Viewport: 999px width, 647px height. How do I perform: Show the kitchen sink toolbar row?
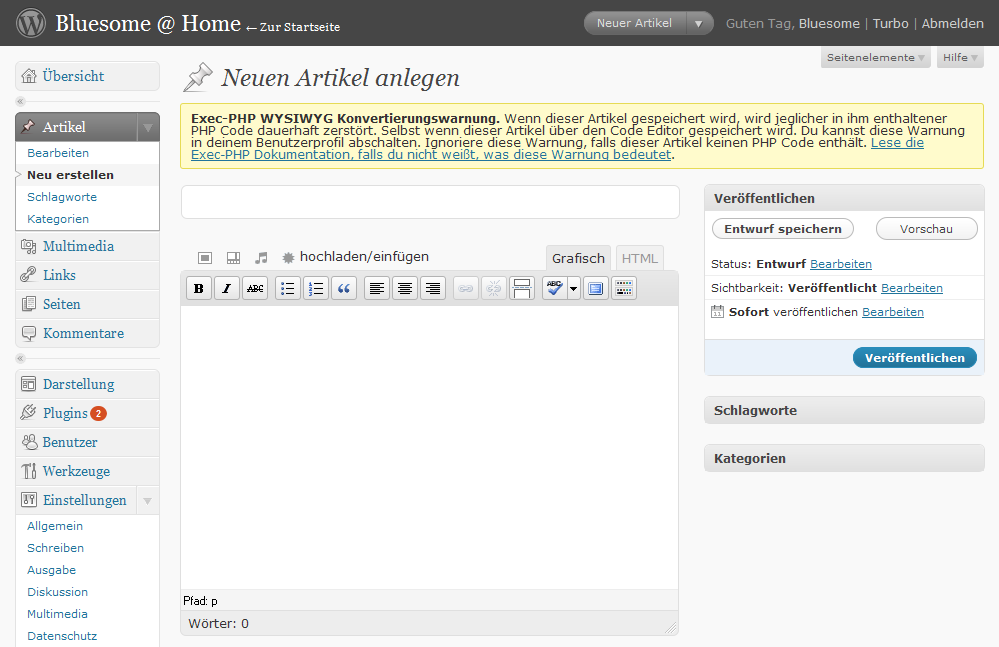coord(624,289)
